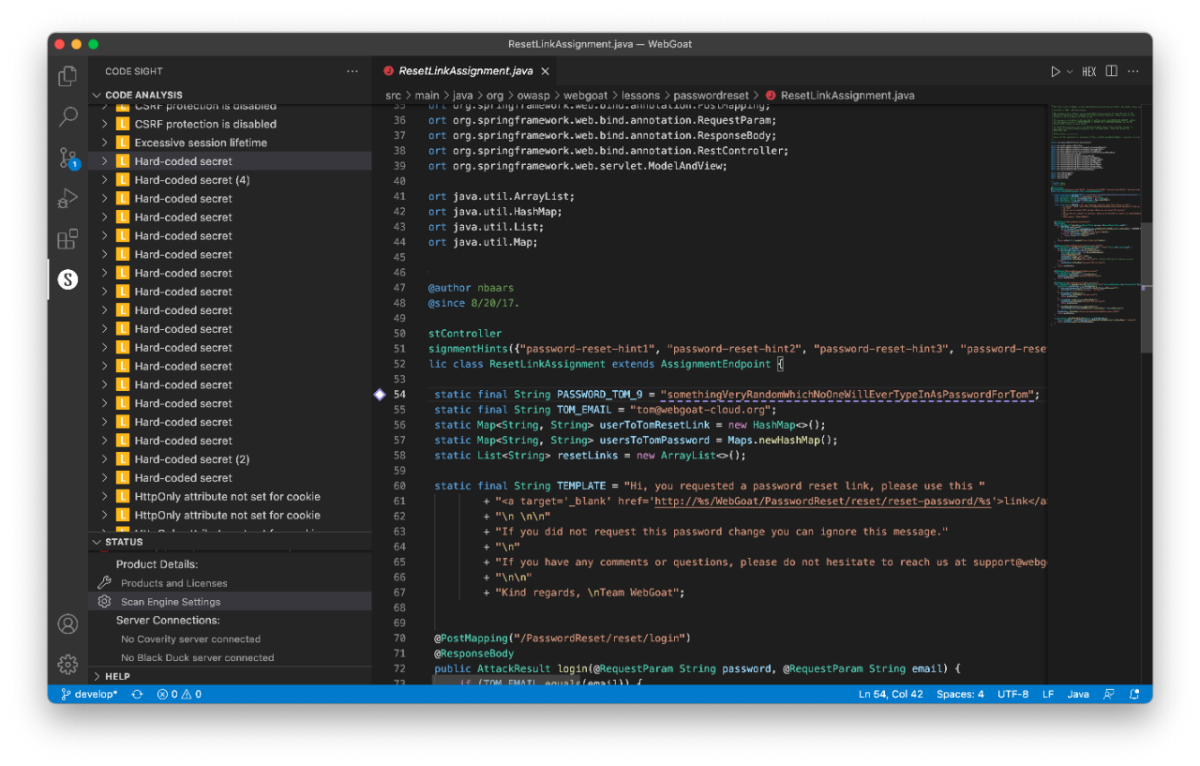Open the Search view

[x=67, y=117]
